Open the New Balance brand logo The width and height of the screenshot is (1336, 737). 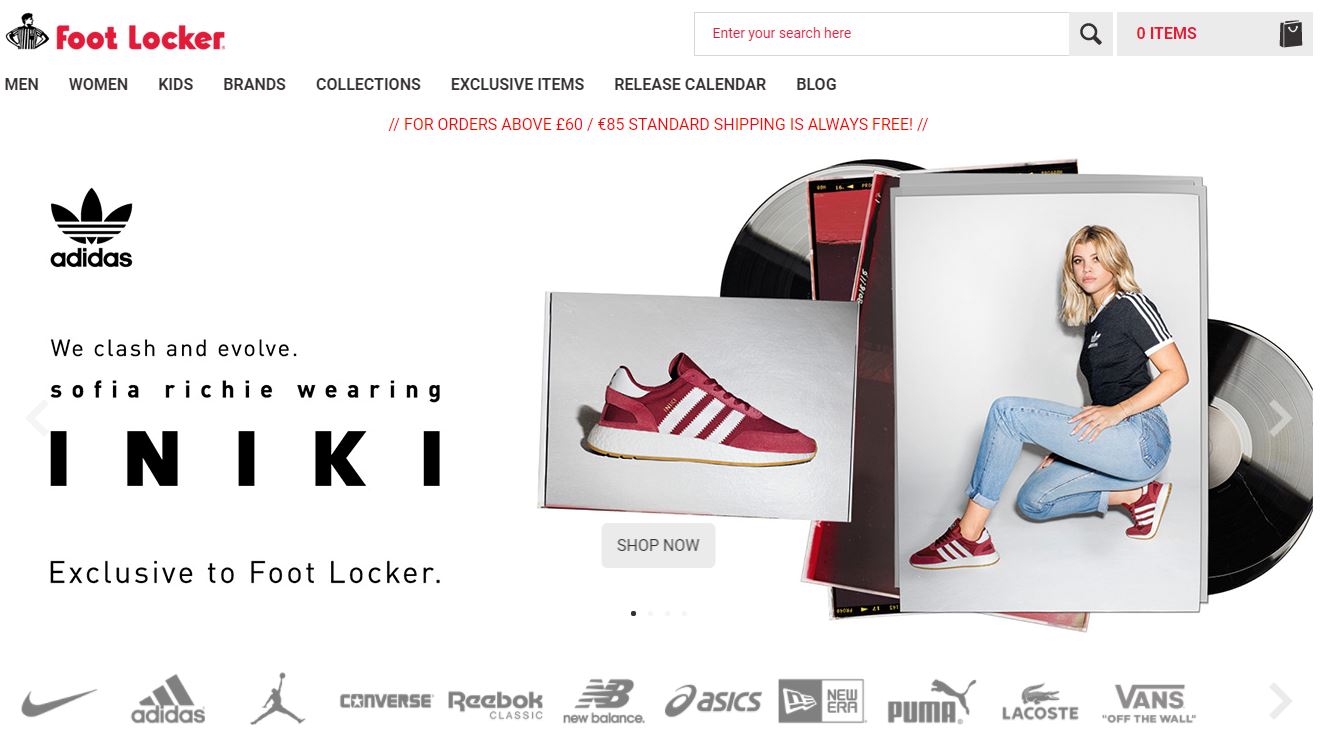(603, 701)
